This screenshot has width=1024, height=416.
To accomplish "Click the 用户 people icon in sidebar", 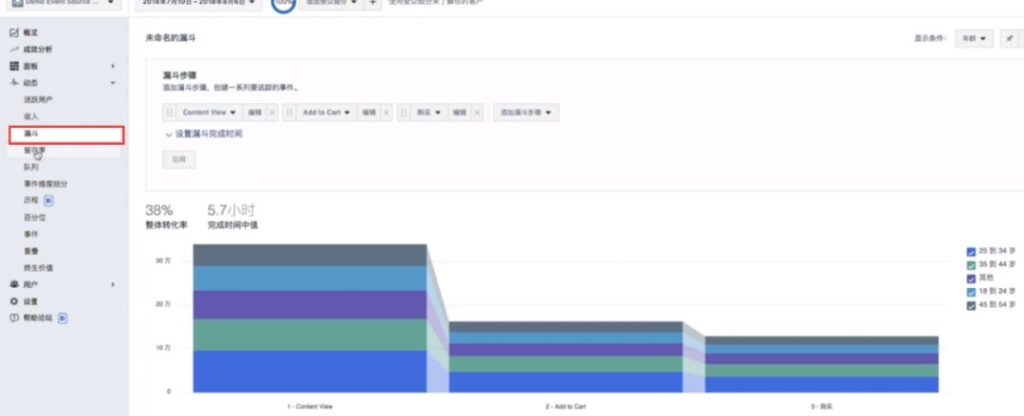I will coord(14,284).
